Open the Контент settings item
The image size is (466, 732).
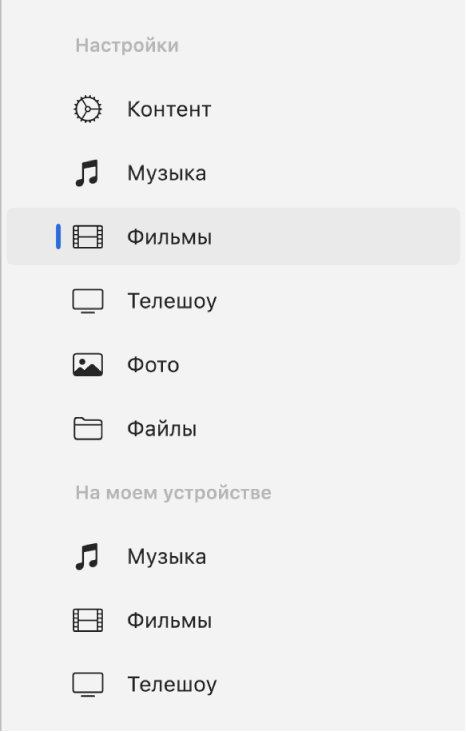pos(169,109)
